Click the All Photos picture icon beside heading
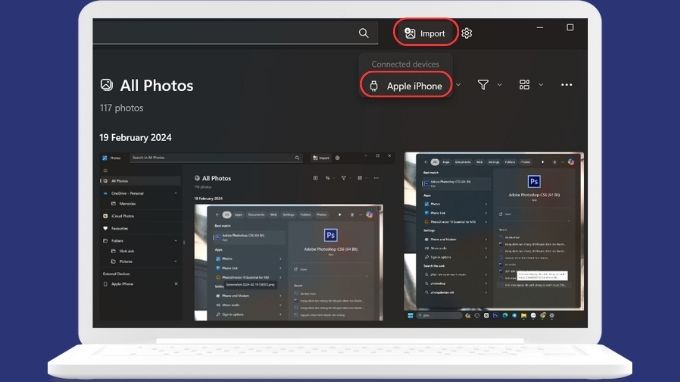Viewport: 680px width, 382px height. coord(107,85)
